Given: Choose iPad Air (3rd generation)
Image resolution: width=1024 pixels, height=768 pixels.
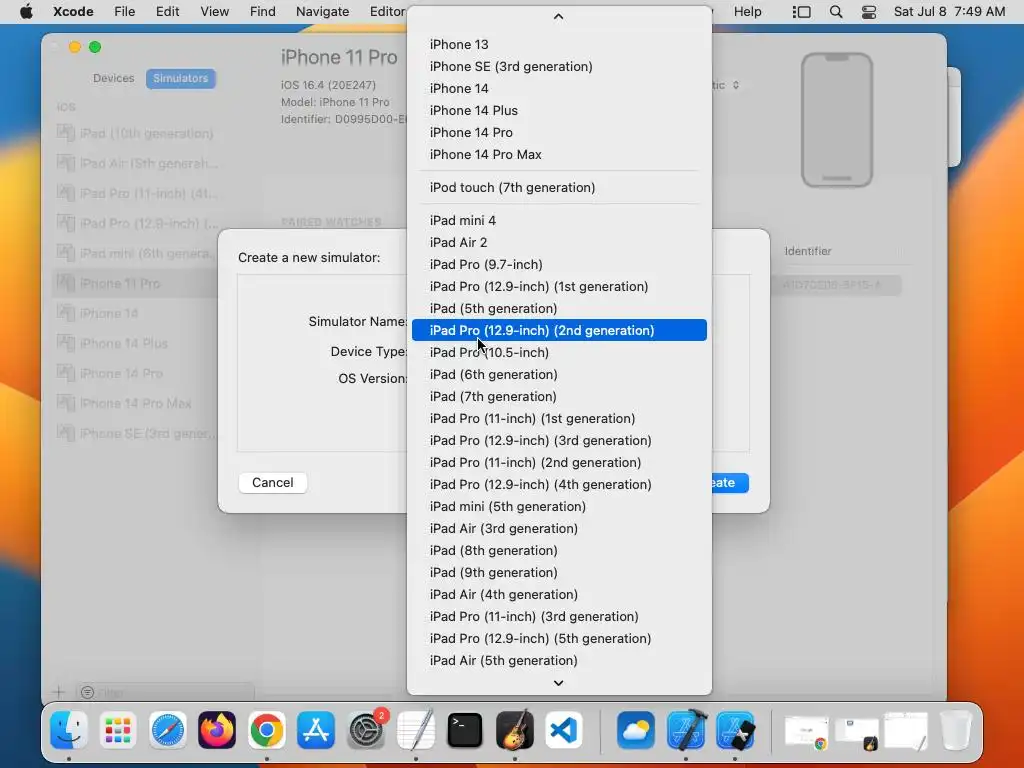Looking at the screenshot, I should (x=559, y=528).
